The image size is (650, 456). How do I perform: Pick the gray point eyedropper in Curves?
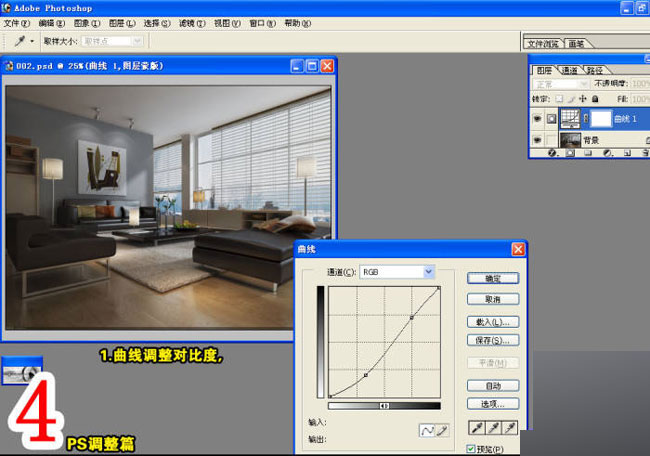(x=493, y=427)
